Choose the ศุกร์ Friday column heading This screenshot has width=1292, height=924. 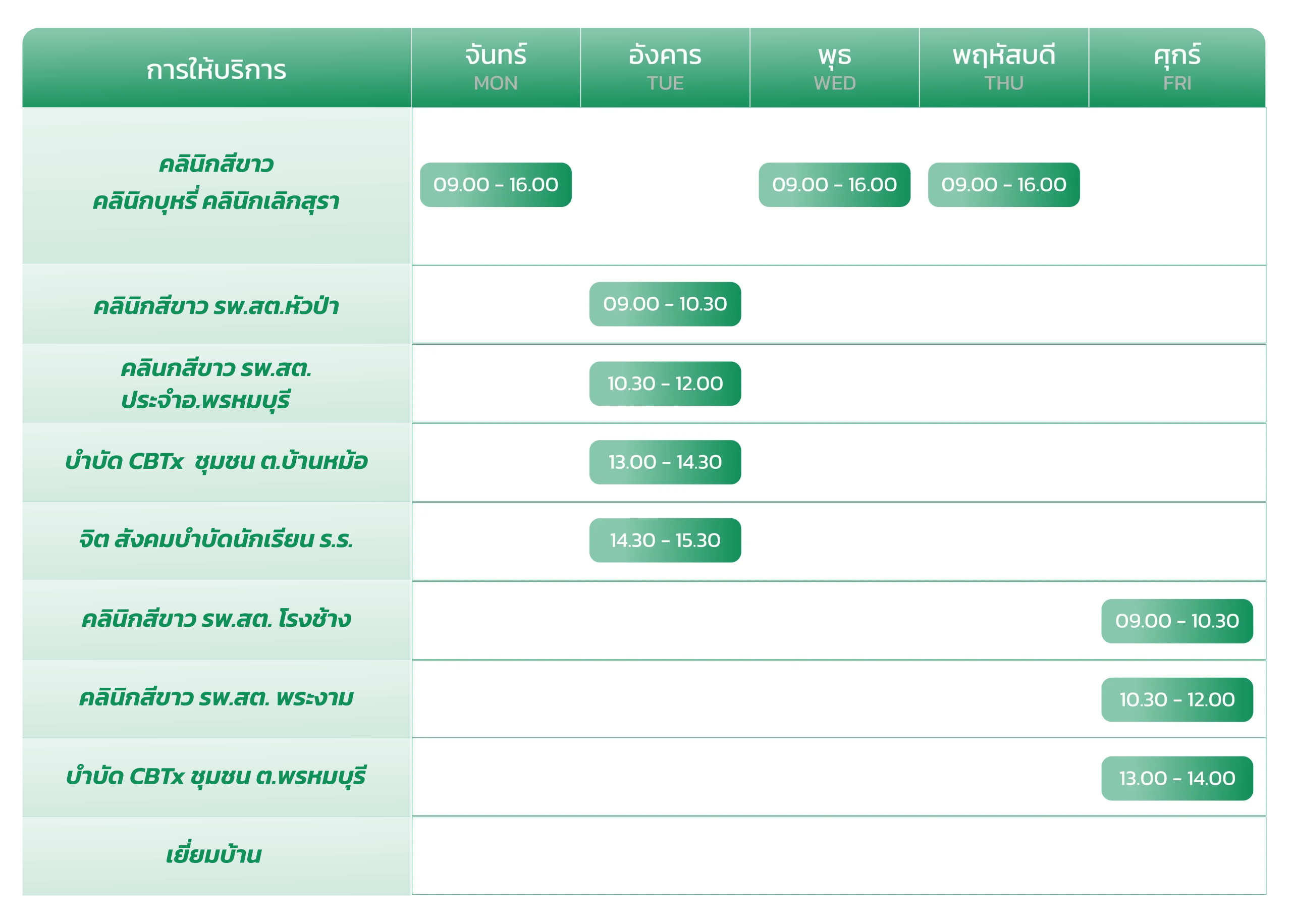point(1176,56)
